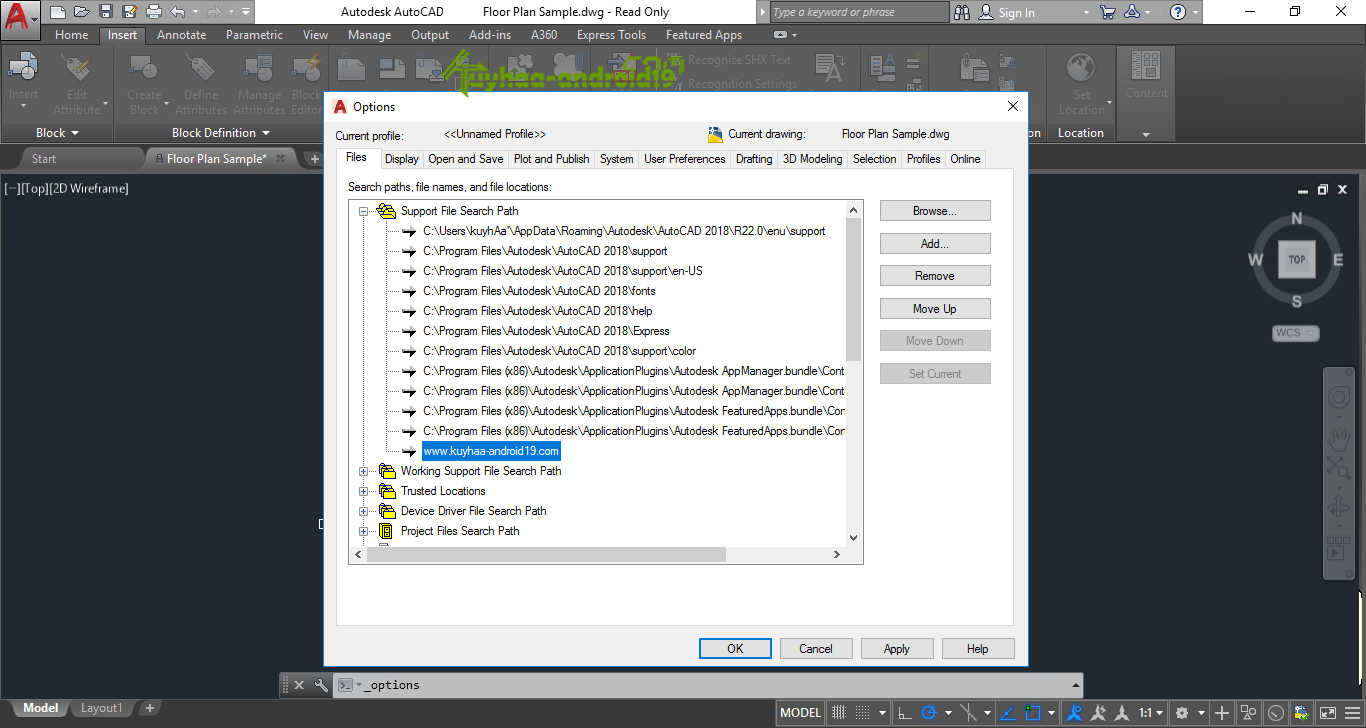Expand the Block Definition panel dropdown
This screenshot has width=1366, height=728.
tap(221, 133)
